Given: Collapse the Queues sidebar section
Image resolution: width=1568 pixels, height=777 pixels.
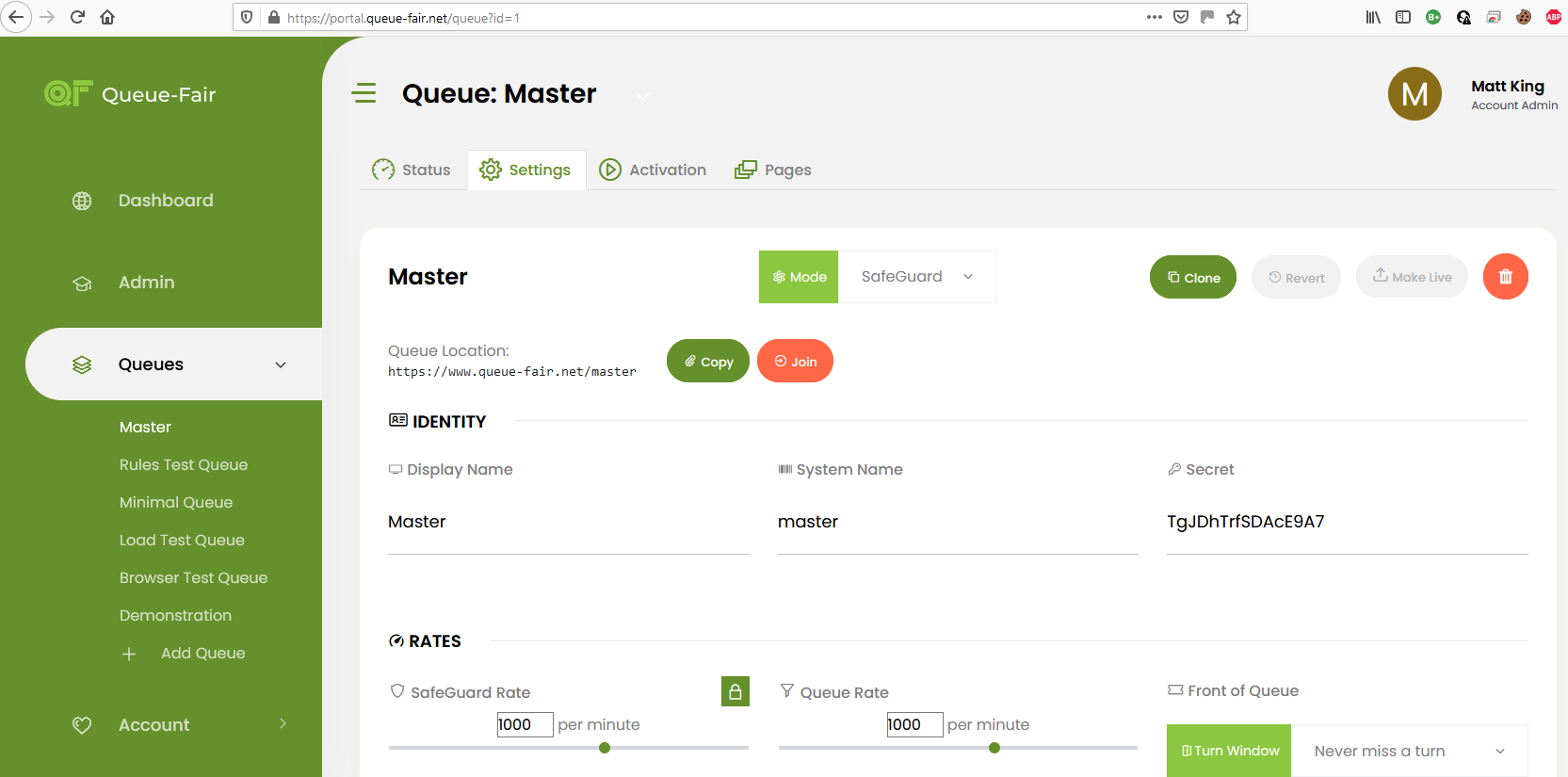Looking at the screenshot, I should [281, 364].
